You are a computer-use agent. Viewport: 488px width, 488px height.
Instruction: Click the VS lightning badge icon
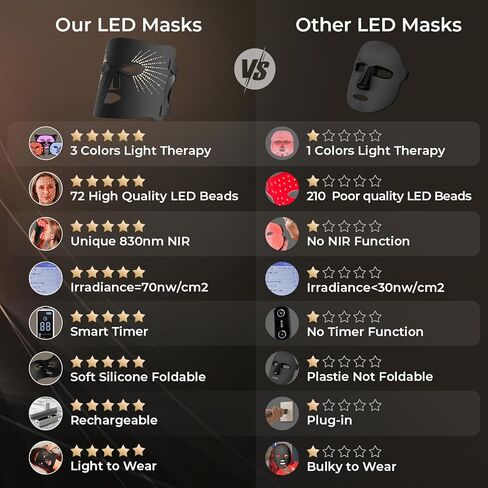[255, 69]
